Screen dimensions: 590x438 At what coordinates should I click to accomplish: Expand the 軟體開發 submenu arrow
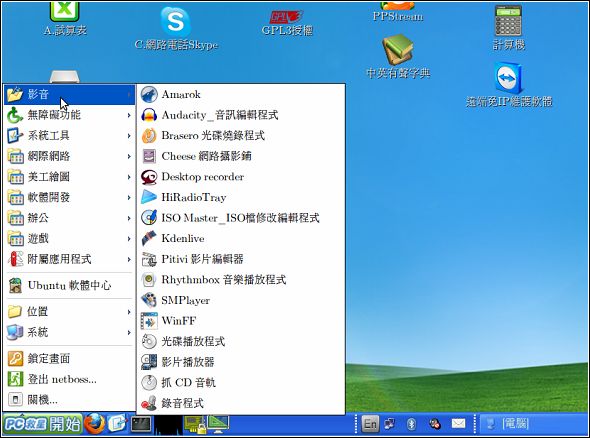pyautogui.click(x=129, y=198)
